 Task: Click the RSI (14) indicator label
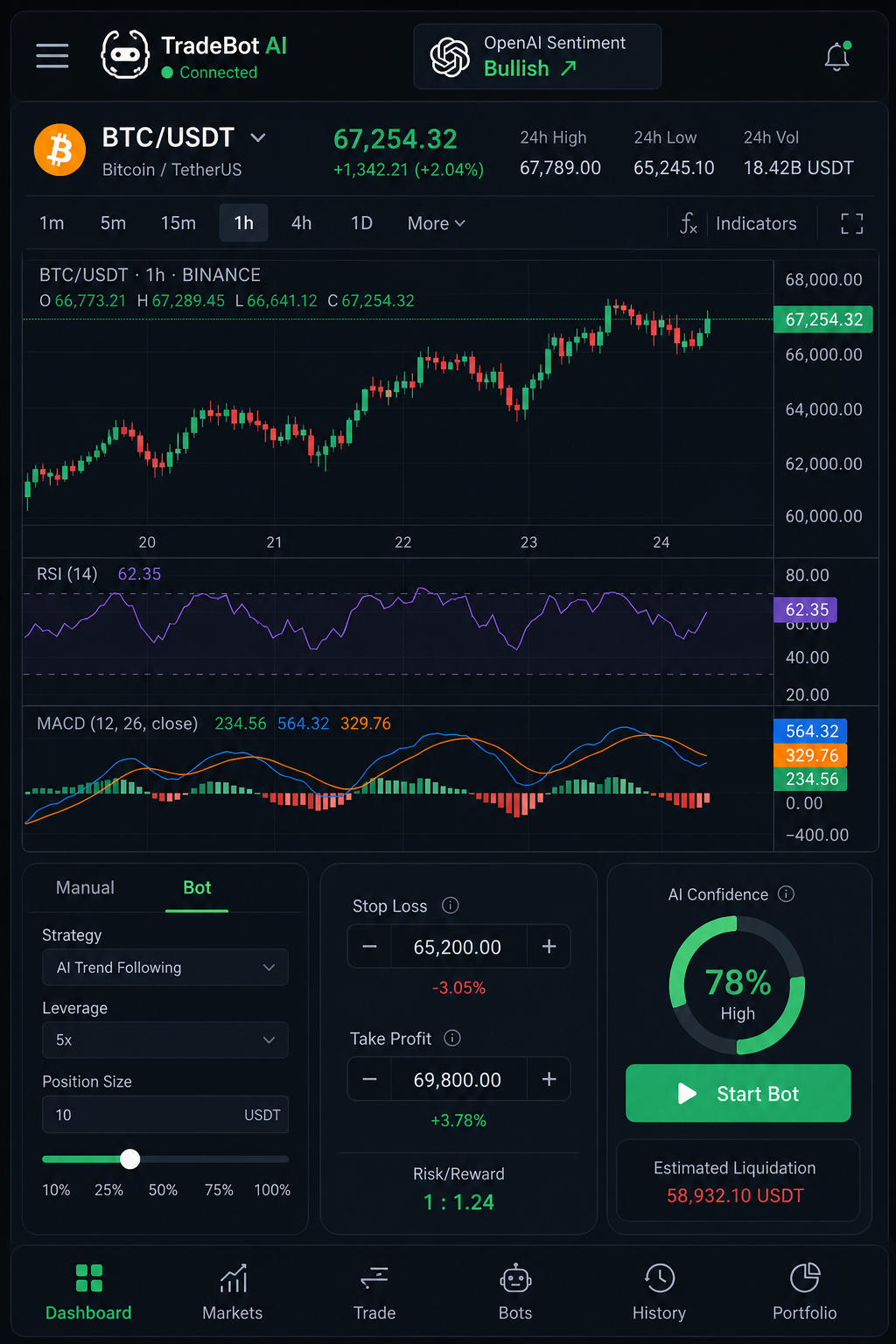click(x=67, y=574)
